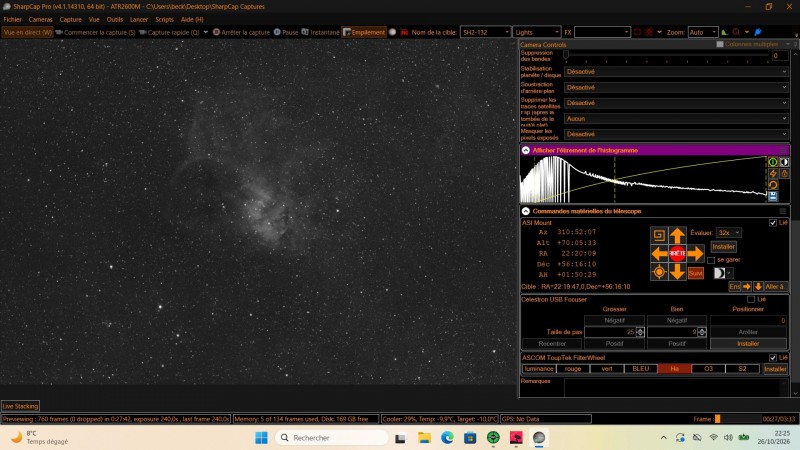Open the Masquer les pixels exposés dropdown
This screenshot has height=450, width=800.
(676, 134)
